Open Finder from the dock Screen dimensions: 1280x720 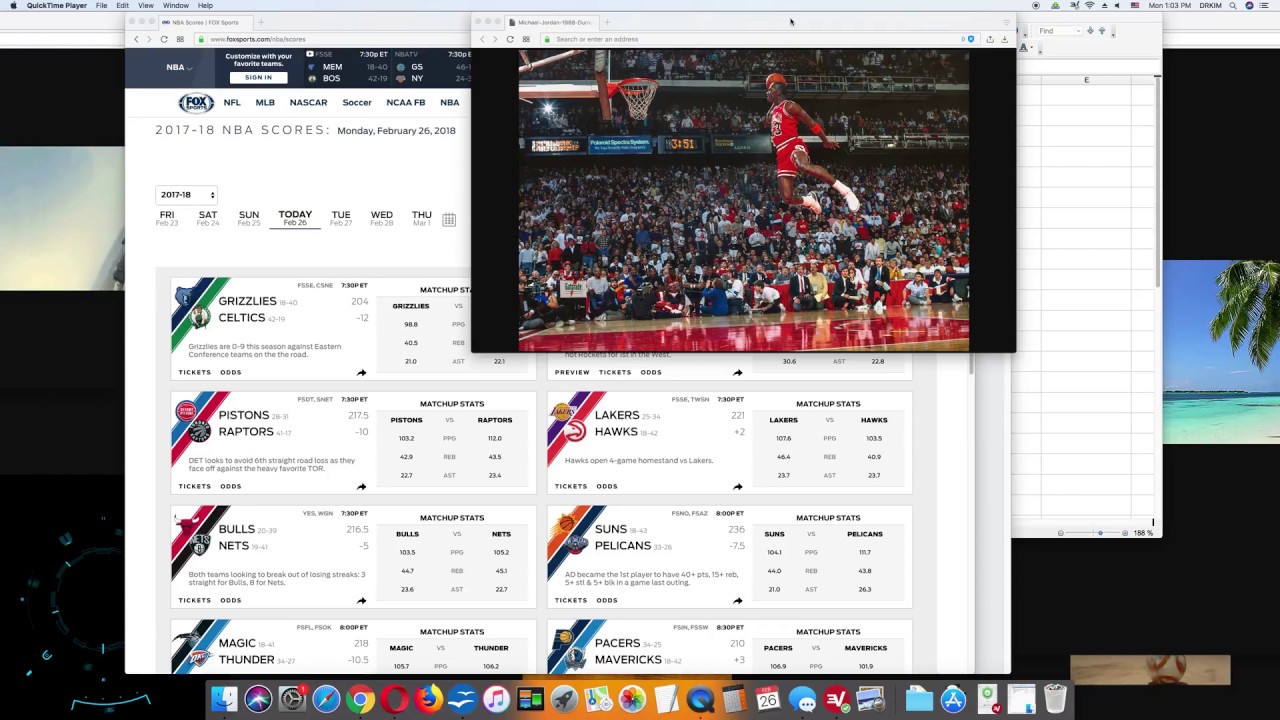[x=224, y=699]
